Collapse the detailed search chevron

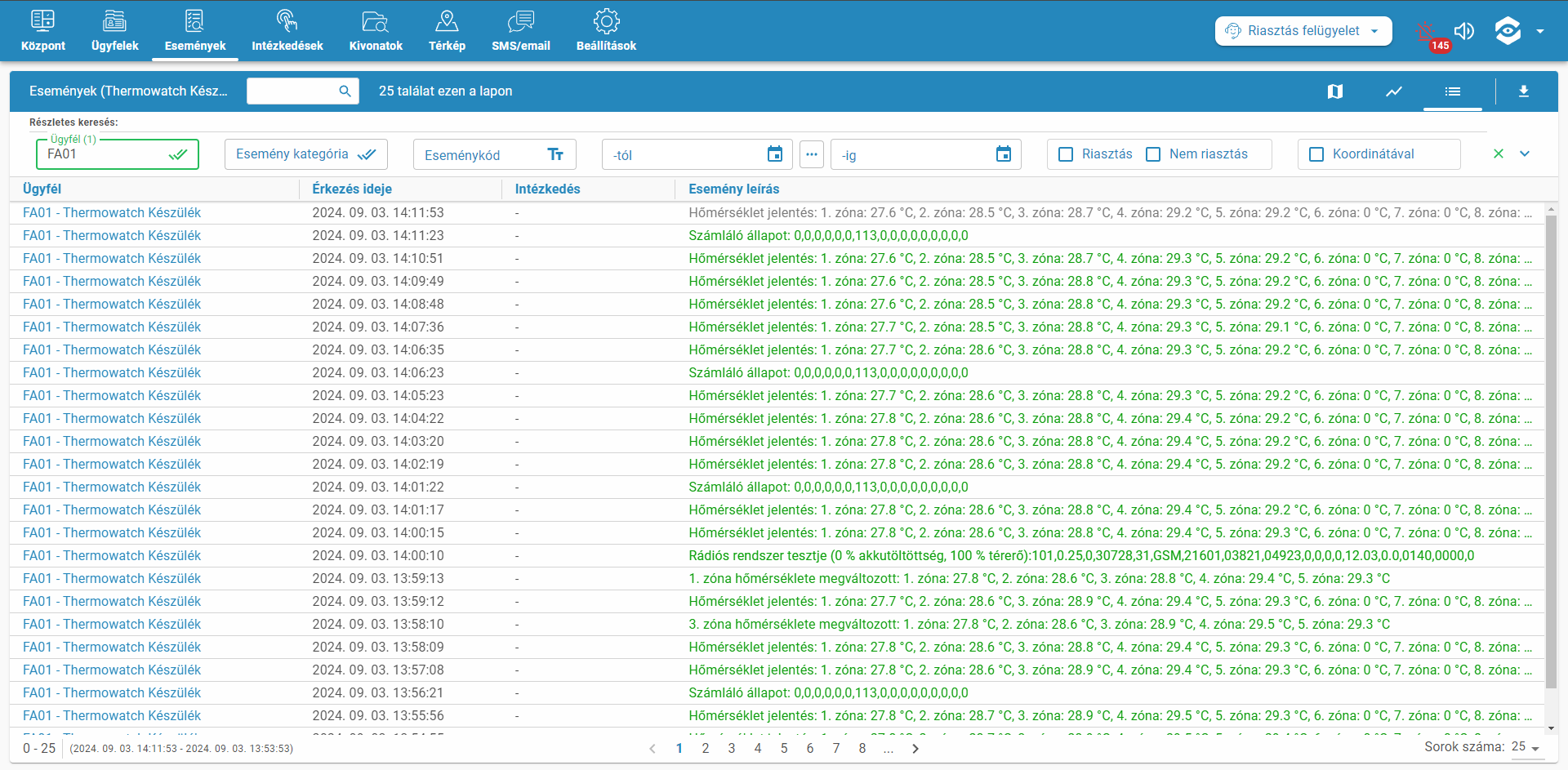pyautogui.click(x=1525, y=154)
